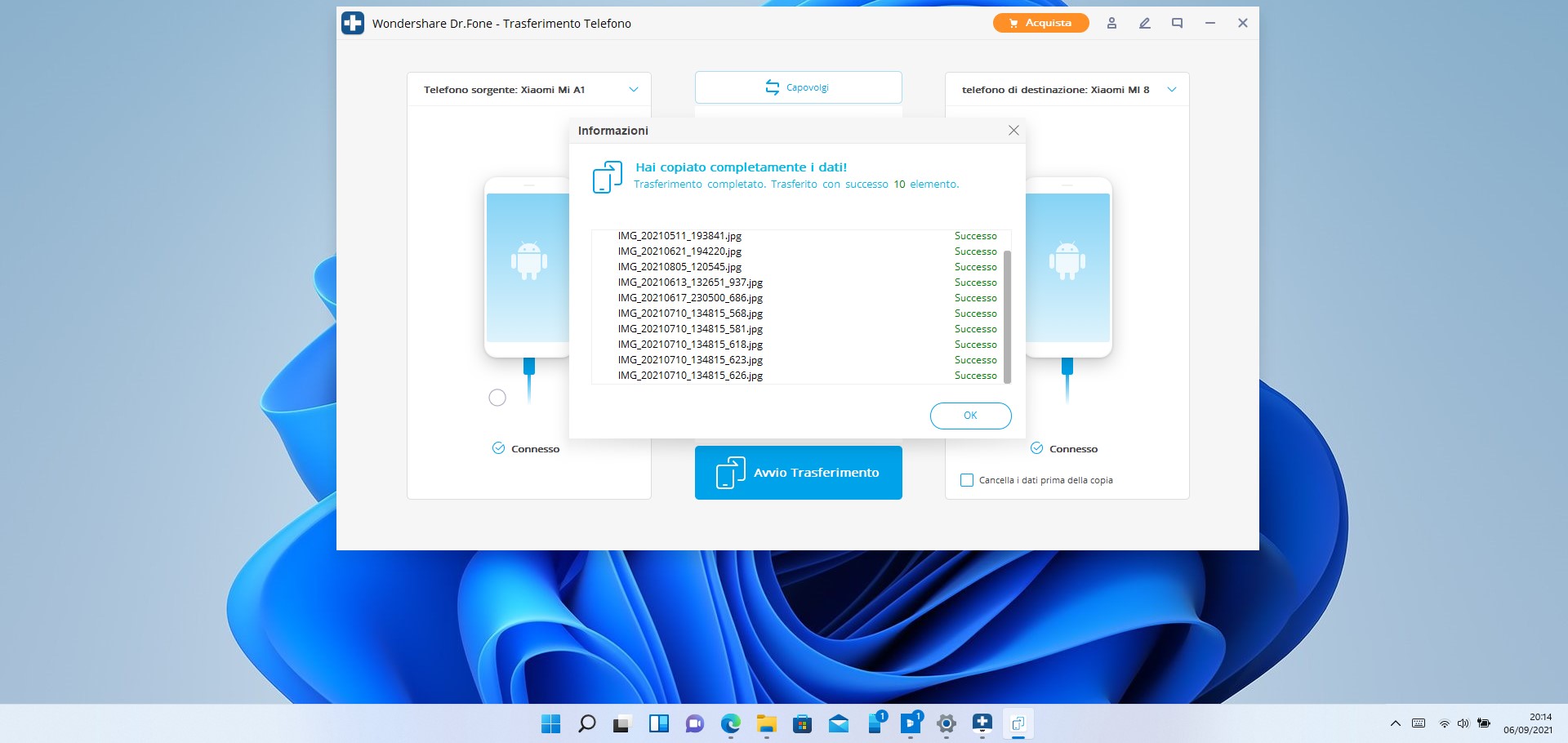Switch to Dr.Fone taskbar icon

click(x=982, y=723)
